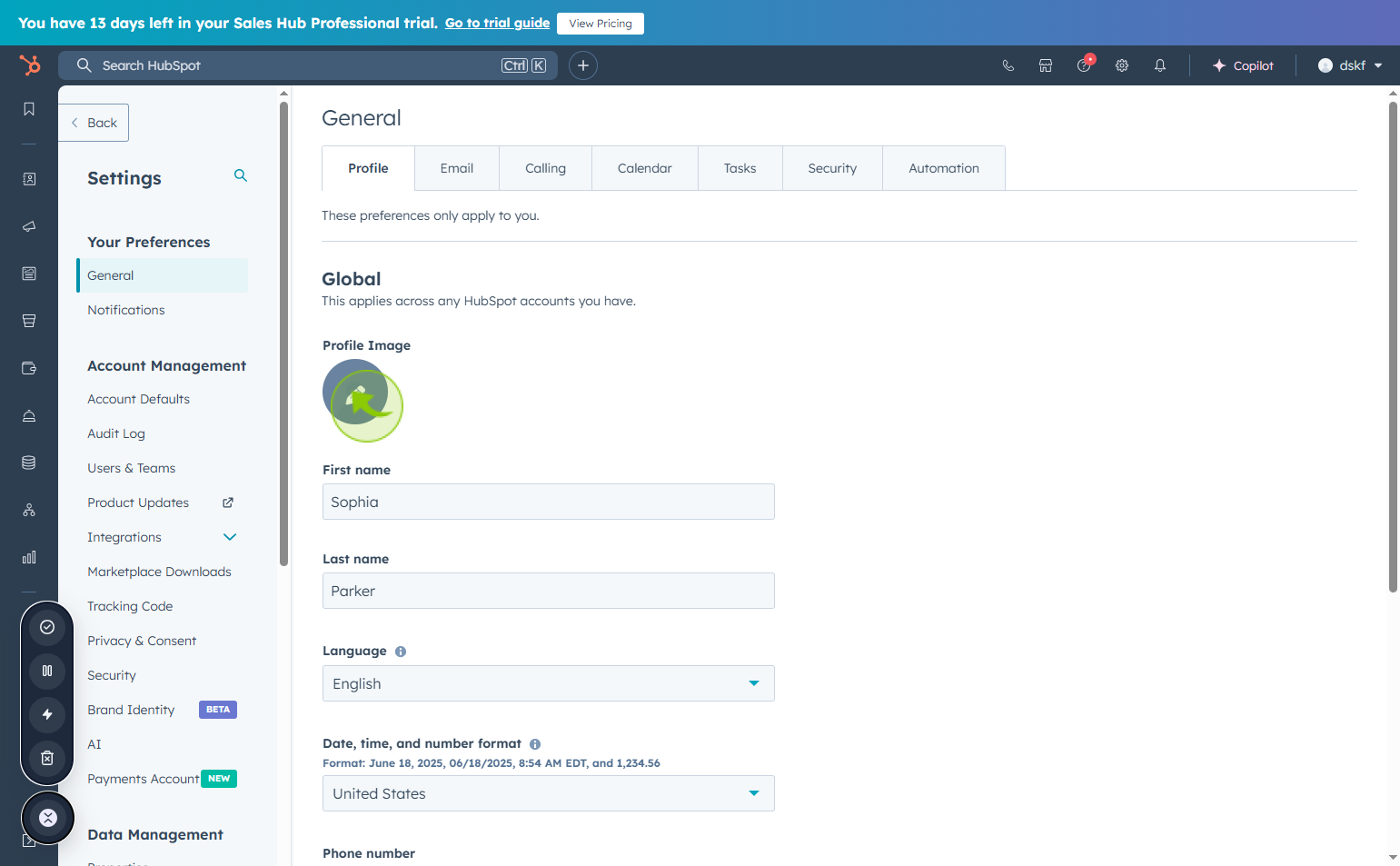Viewport: 1400px width, 866px height.
Task: Click the settings search magnifier icon
Action: 241,175
